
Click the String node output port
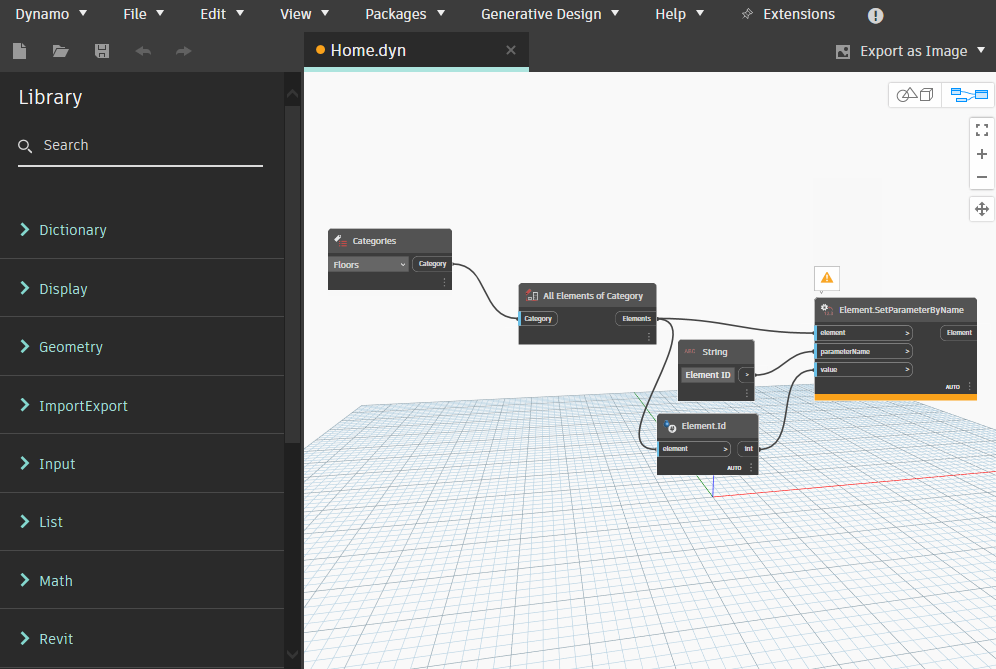[746, 375]
